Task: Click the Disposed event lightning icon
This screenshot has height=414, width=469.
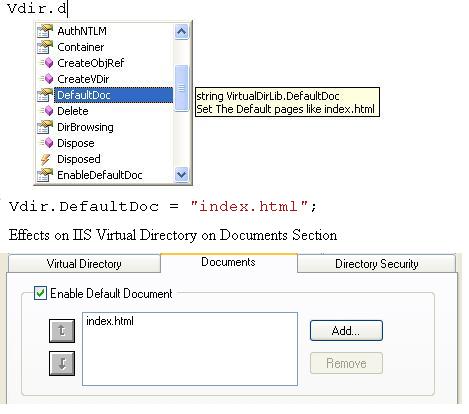Action: [x=45, y=159]
